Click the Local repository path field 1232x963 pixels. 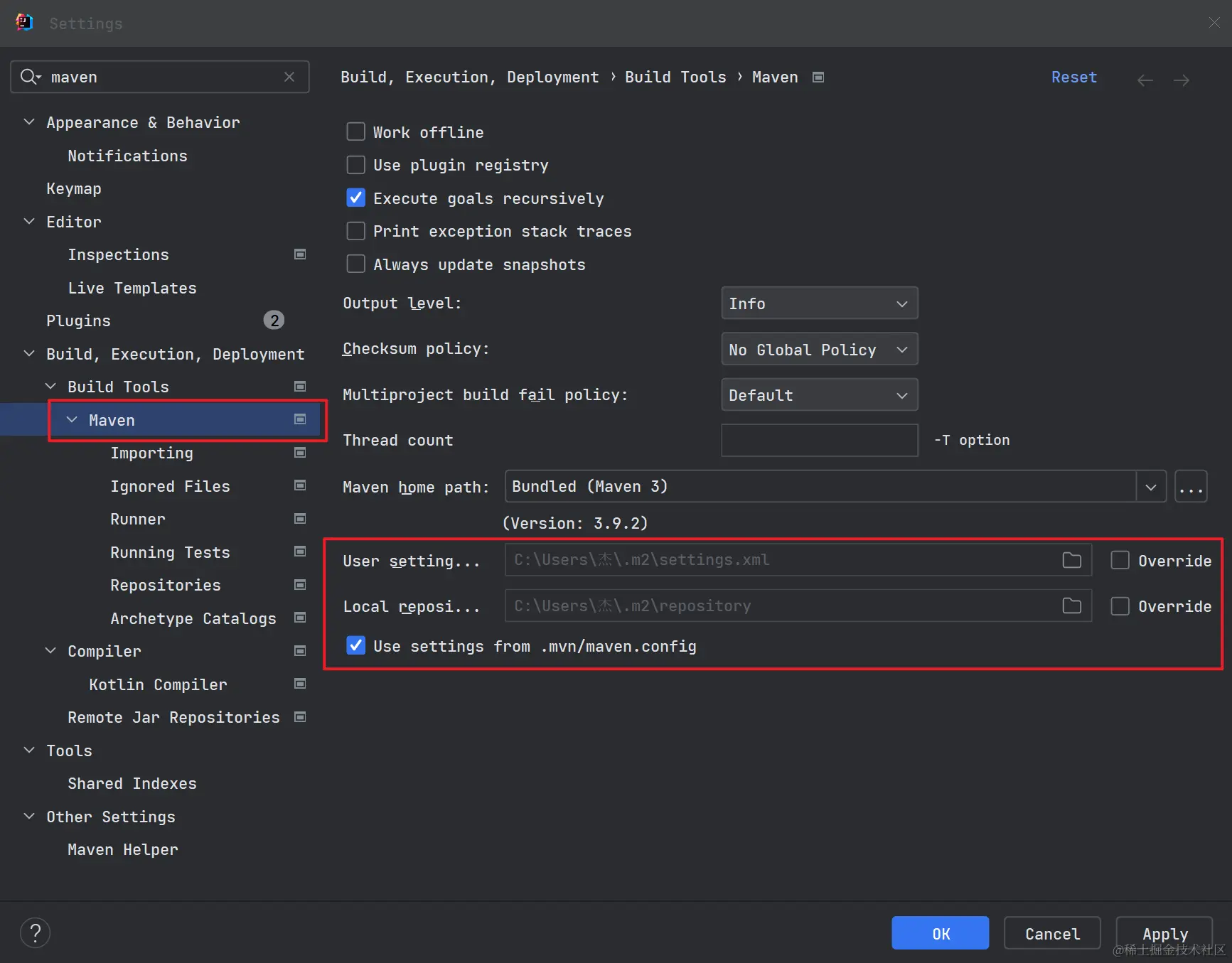coord(798,606)
